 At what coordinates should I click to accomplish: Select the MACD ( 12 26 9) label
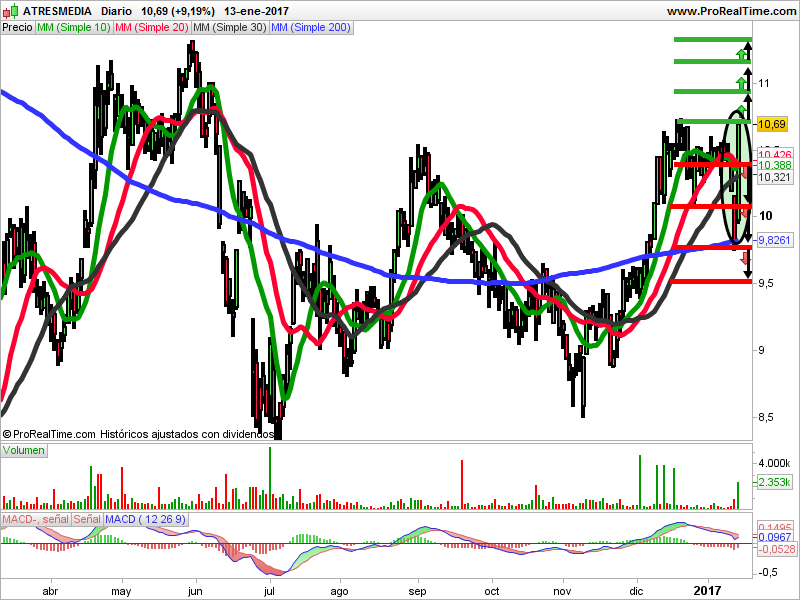(x=145, y=519)
